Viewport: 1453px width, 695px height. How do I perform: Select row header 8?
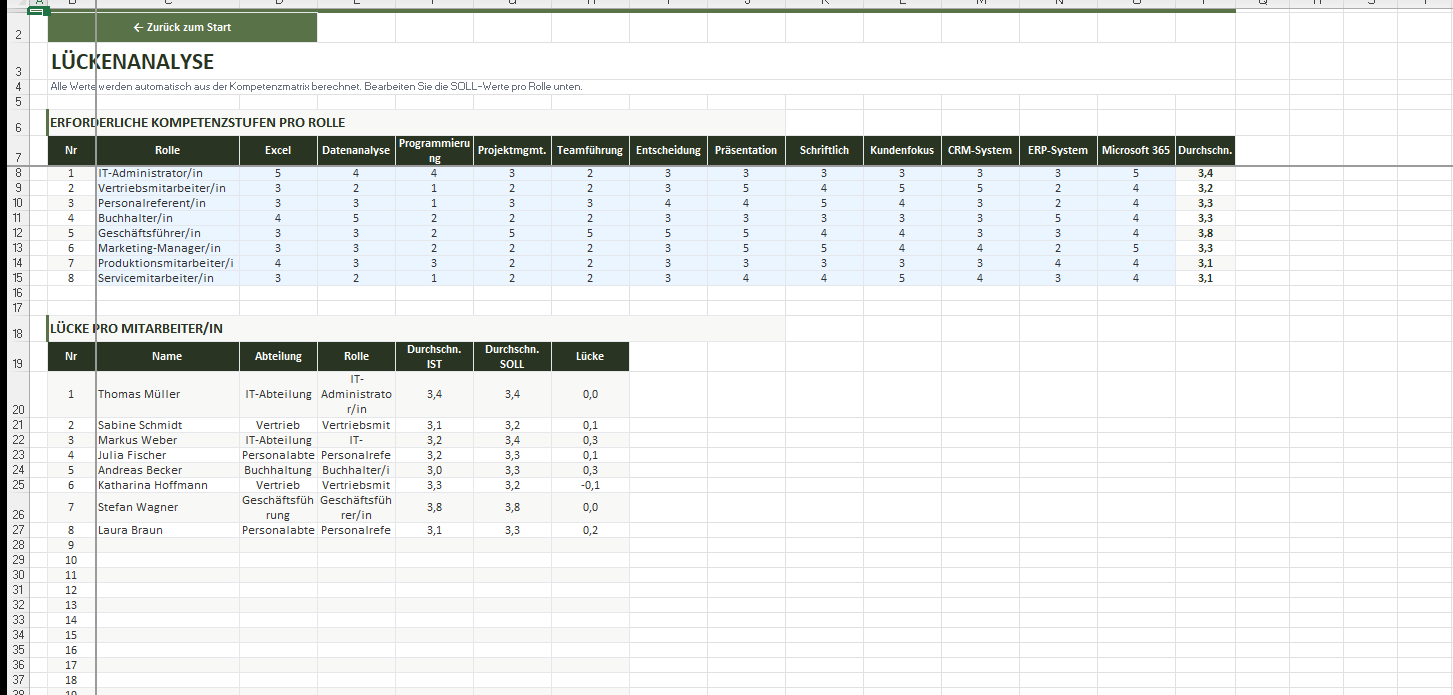tap(19, 173)
